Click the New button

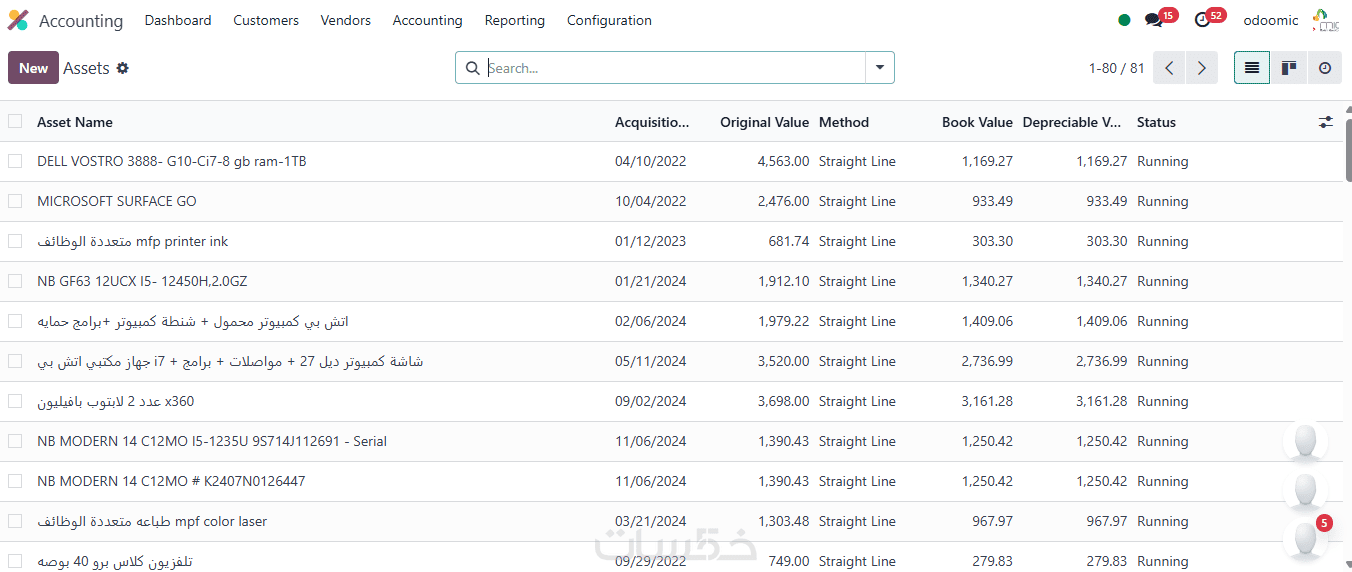[33, 68]
